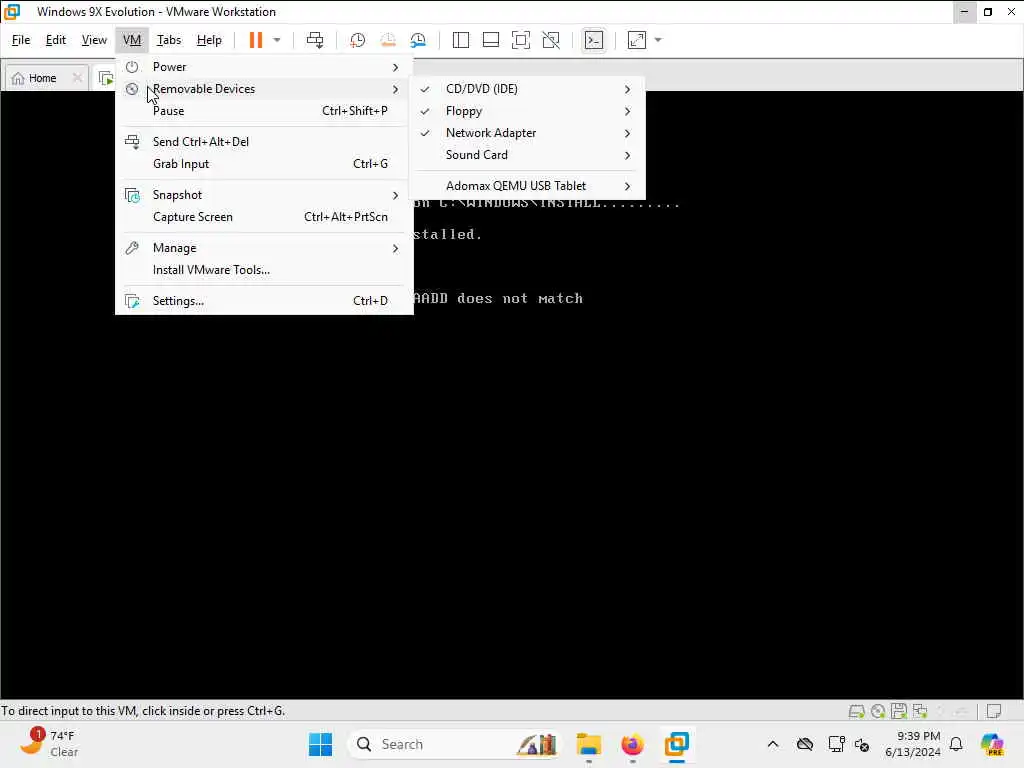This screenshot has height=768, width=1024.
Task: Click the Pause VM toolbar icon
Action: pyautogui.click(x=255, y=40)
